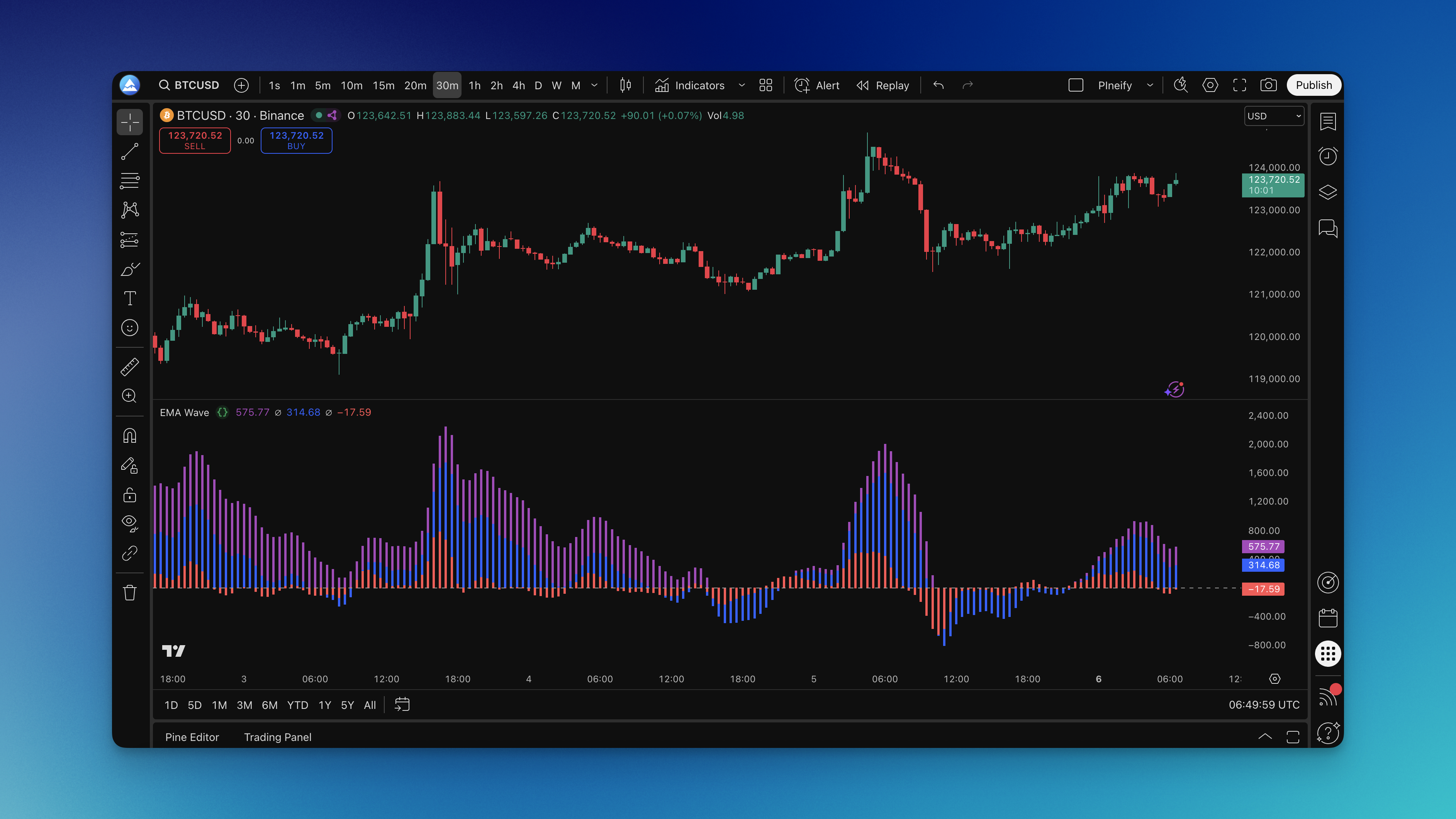Open the measure ruler tool
The height and width of the screenshot is (819, 1456).
click(x=129, y=367)
